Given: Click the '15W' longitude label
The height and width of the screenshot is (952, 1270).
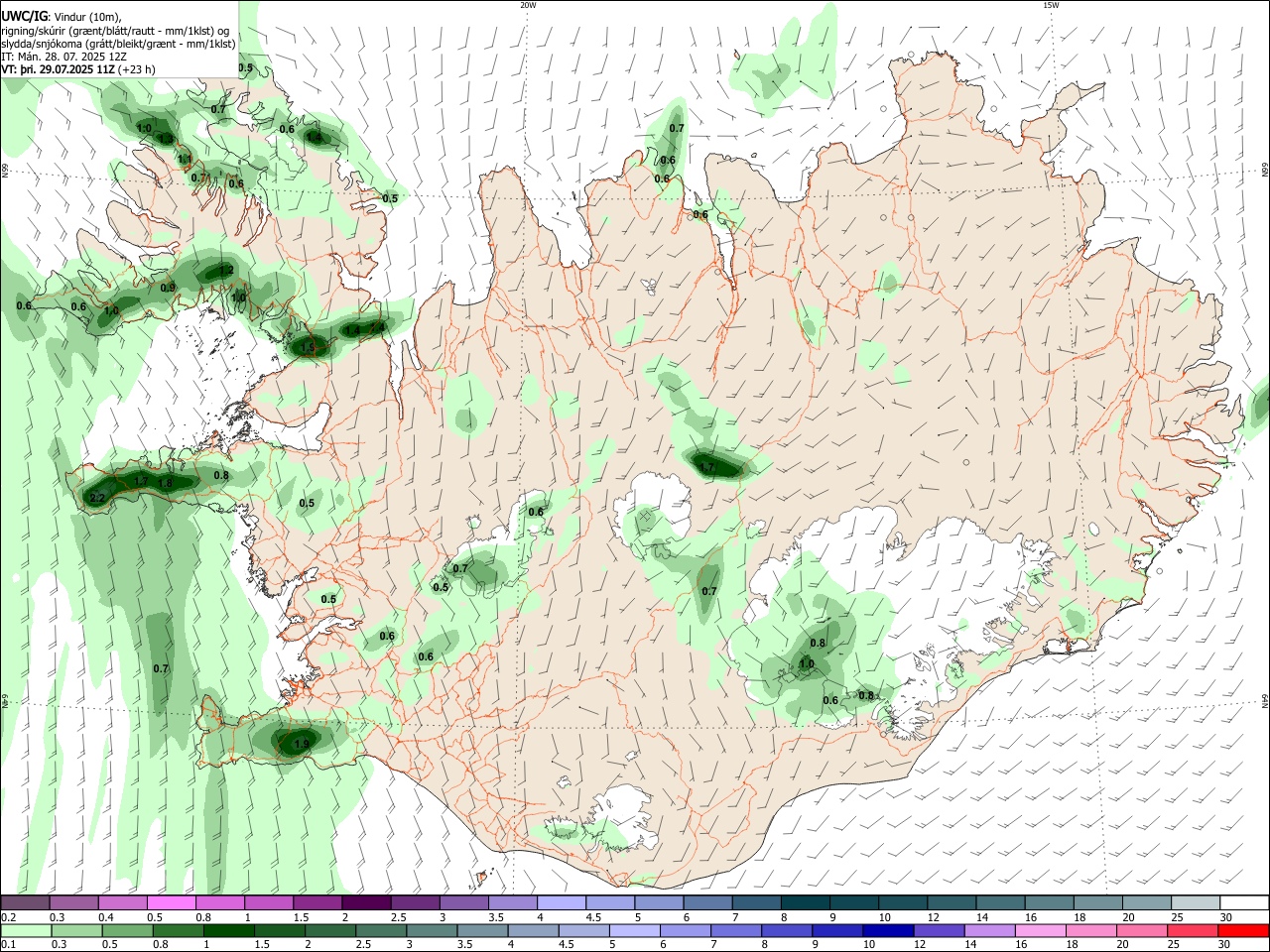Looking at the screenshot, I should (1051, 5).
